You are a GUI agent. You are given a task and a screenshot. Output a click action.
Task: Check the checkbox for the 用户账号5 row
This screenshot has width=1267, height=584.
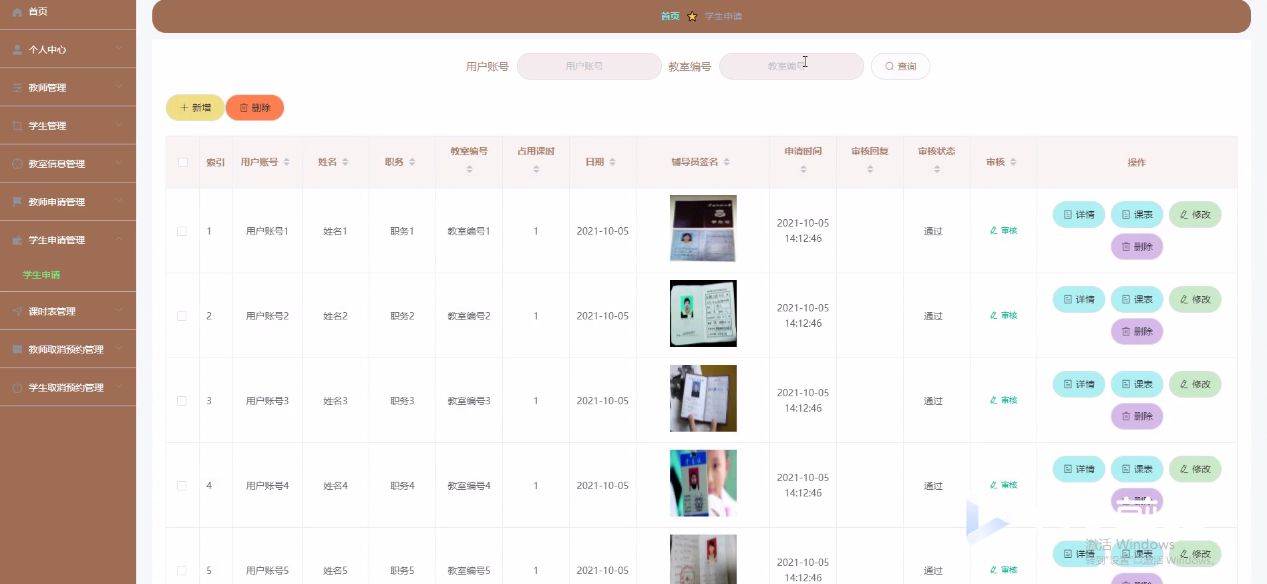[182, 570]
